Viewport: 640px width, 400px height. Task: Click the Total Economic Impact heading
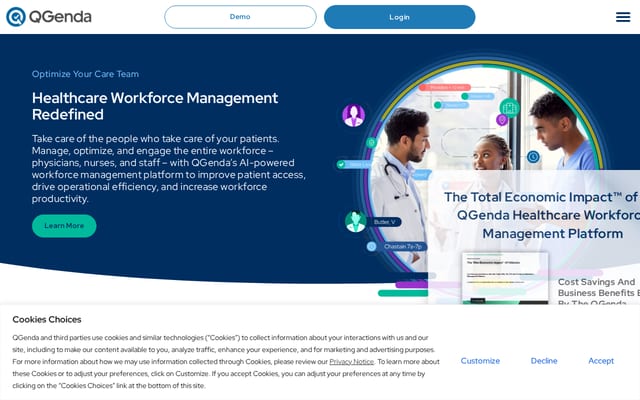tap(542, 216)
